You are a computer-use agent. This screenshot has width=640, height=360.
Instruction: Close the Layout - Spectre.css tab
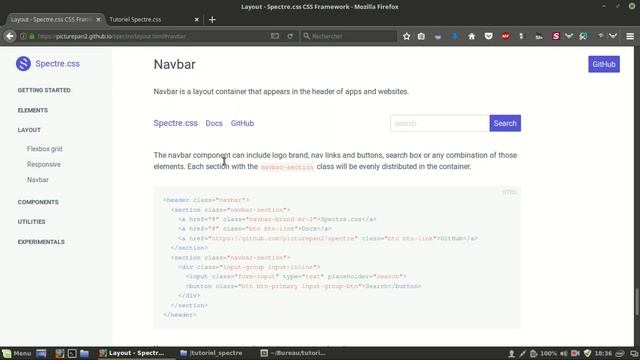click(98, 20)
